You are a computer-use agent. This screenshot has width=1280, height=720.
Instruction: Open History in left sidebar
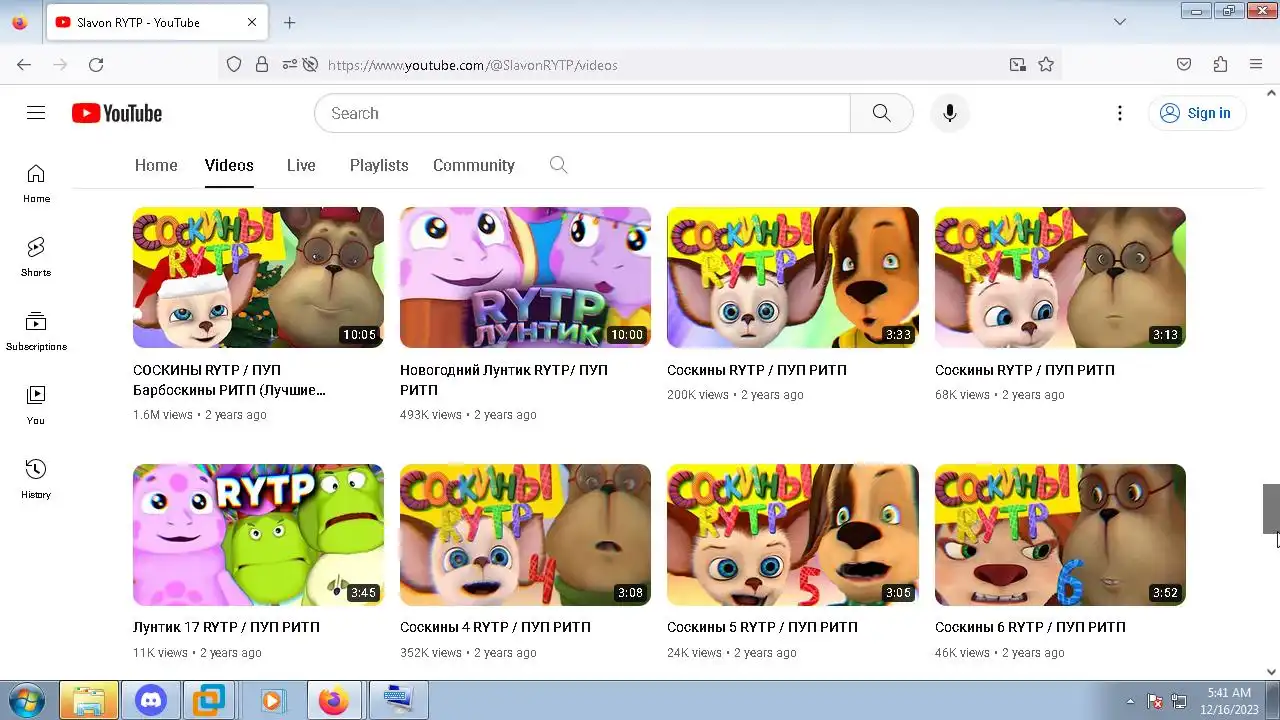[x=36, y=479]
